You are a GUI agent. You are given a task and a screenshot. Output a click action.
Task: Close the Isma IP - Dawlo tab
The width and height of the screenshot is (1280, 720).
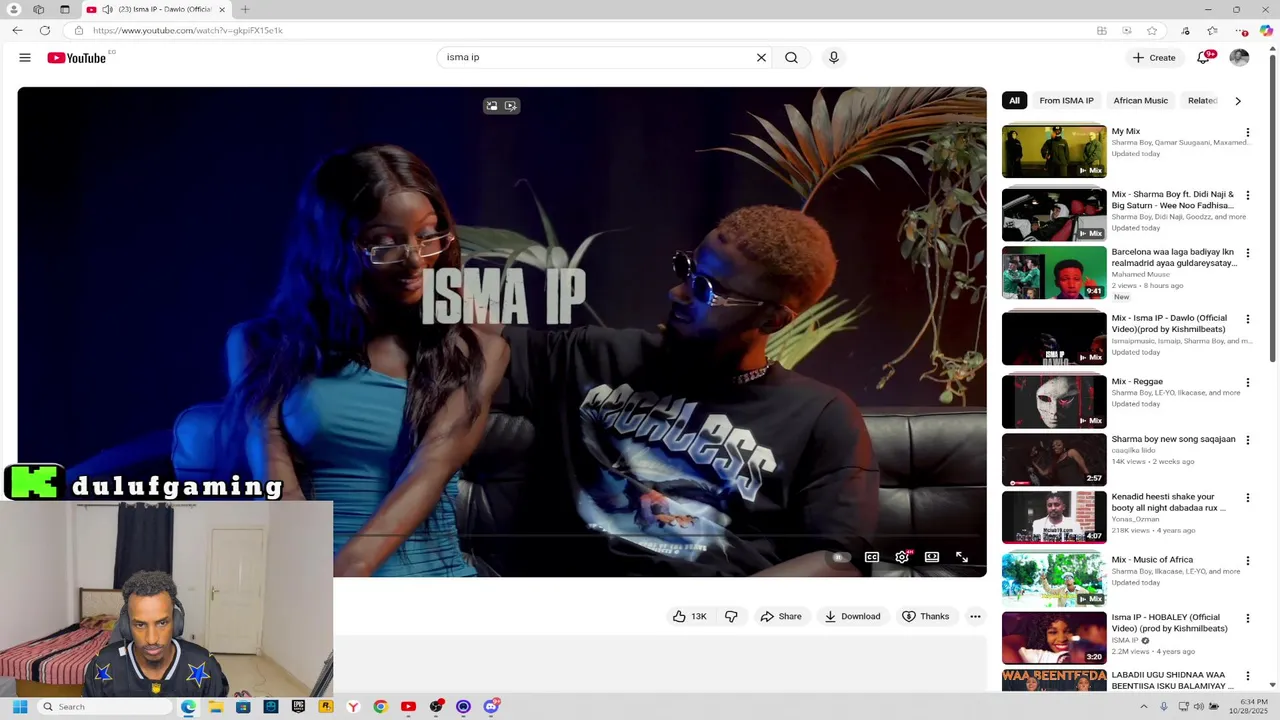[x=222, y=10]
